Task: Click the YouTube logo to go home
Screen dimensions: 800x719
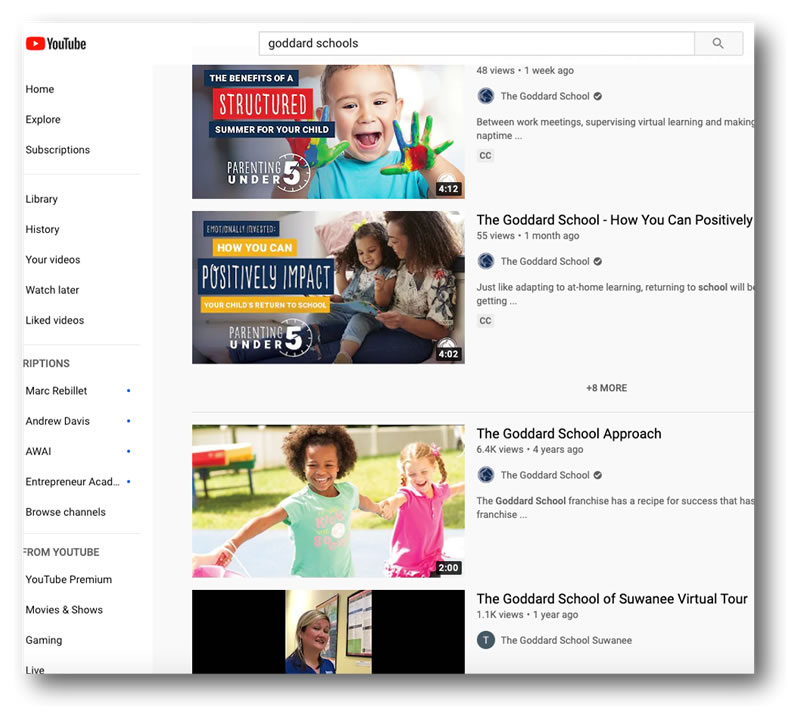Action: 55,43
